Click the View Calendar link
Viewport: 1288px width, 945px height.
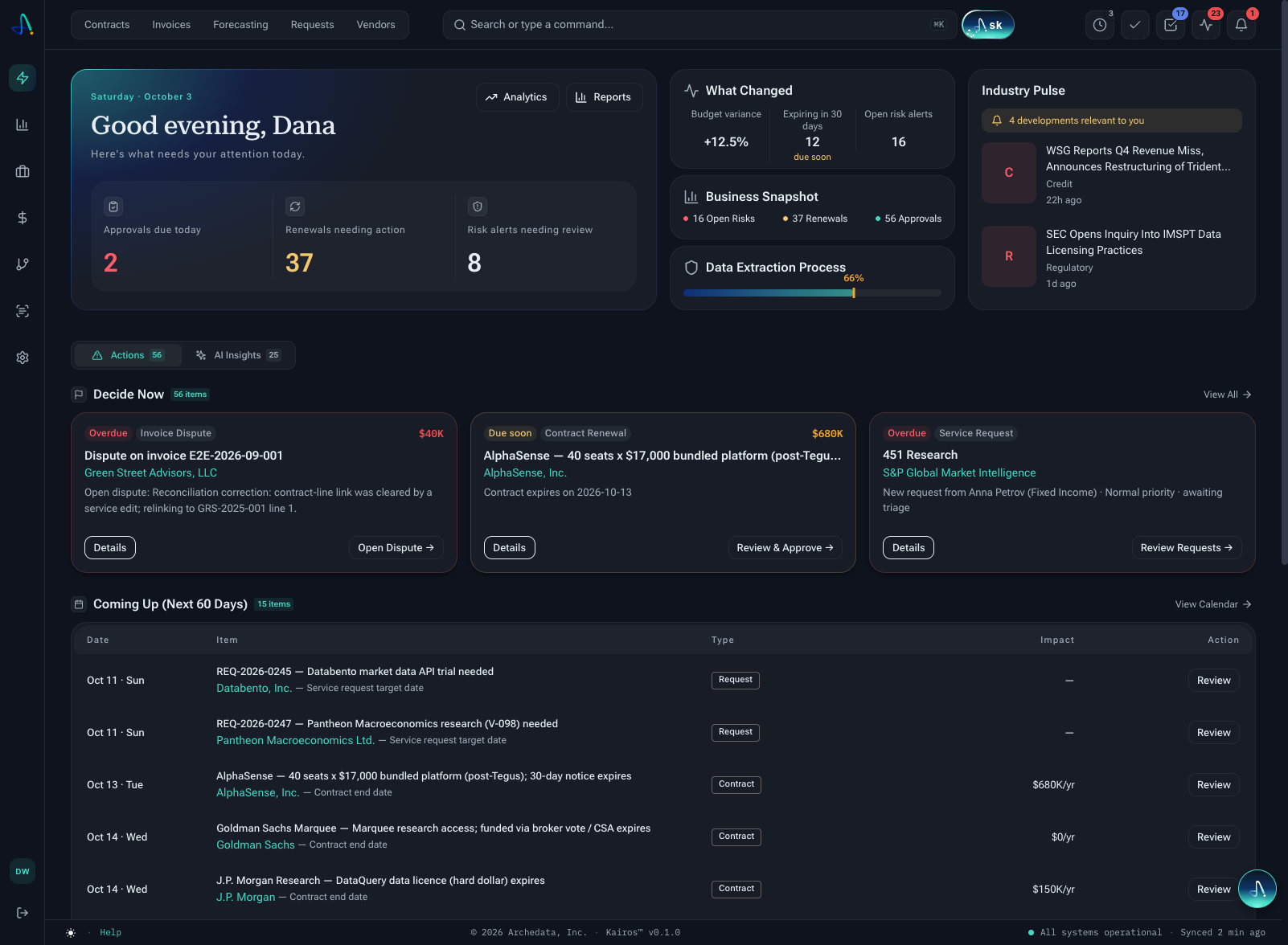(x=1213, y=604)
